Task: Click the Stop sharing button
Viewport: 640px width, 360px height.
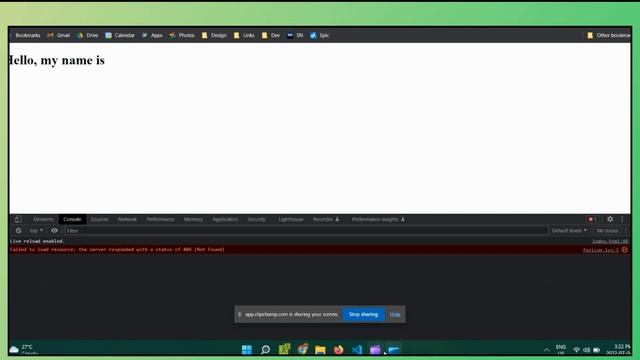Action: pos(363,314)
